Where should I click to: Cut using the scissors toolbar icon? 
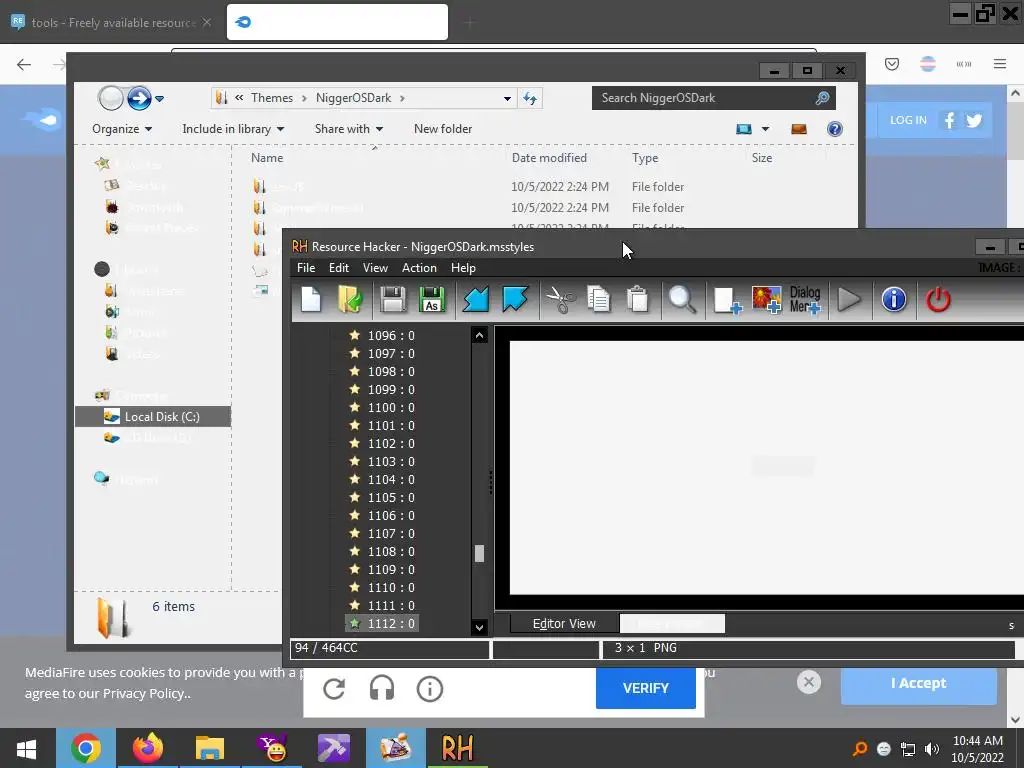click(560, 300)
